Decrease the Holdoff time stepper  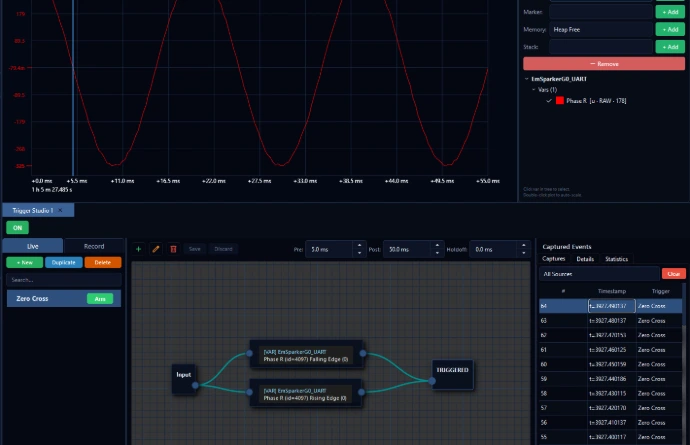point(524,253)
